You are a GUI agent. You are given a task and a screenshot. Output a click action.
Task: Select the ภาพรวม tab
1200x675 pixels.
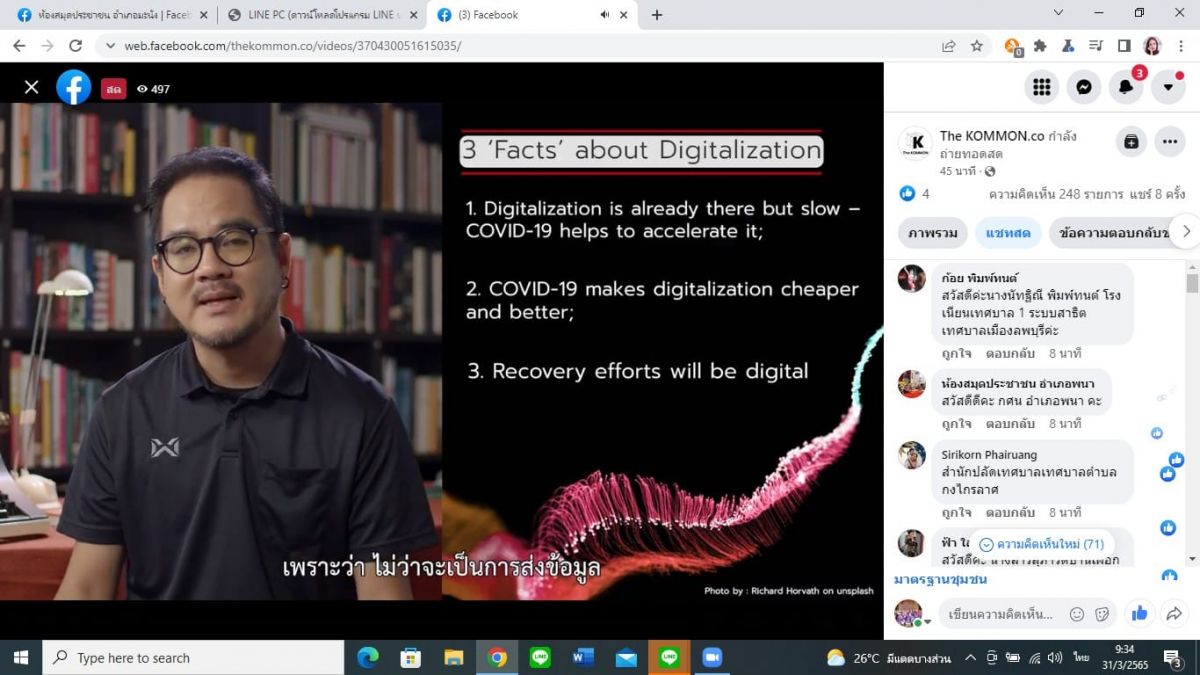click(933, 233)
